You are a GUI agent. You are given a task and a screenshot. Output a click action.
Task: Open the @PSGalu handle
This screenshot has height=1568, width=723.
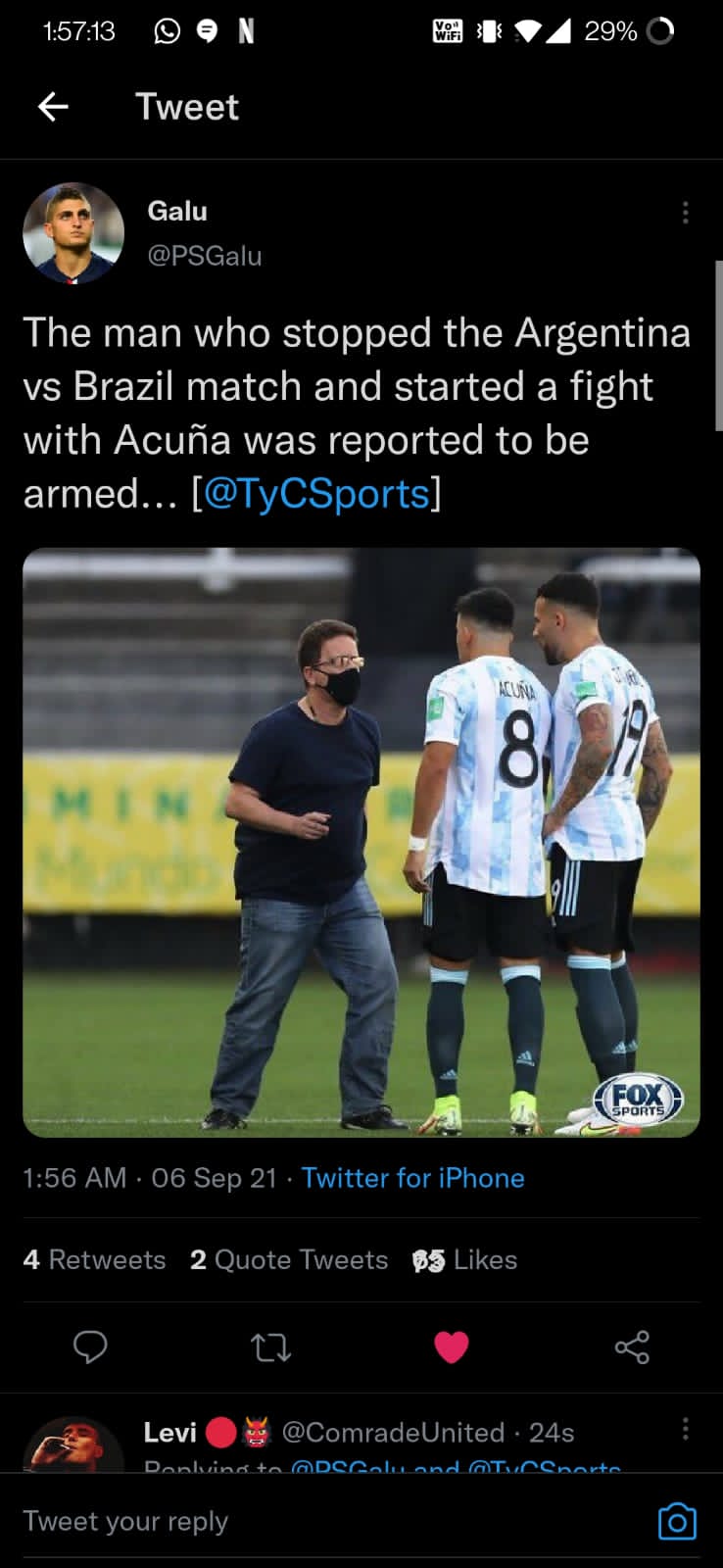205,256
